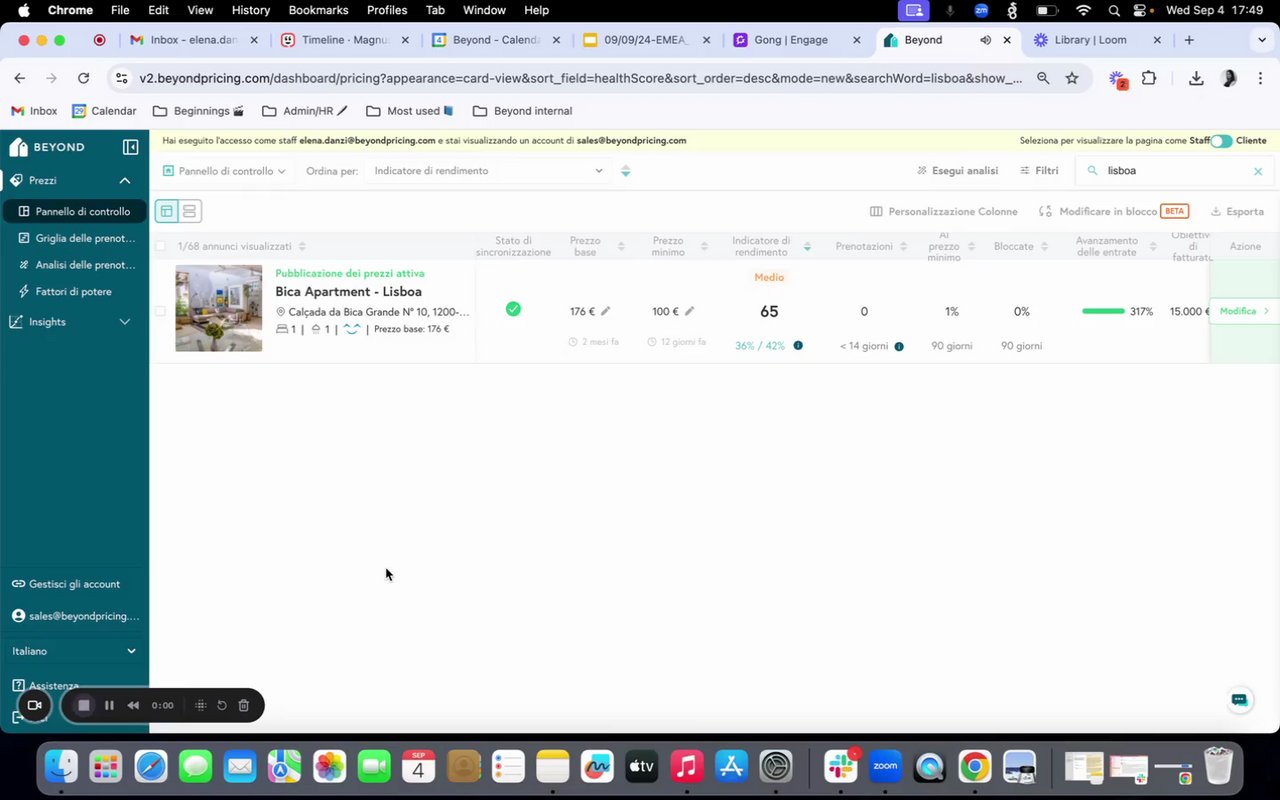Open Bica Apartment - Lisboa title
This screenshot has height=800, width=1280.
348,291
